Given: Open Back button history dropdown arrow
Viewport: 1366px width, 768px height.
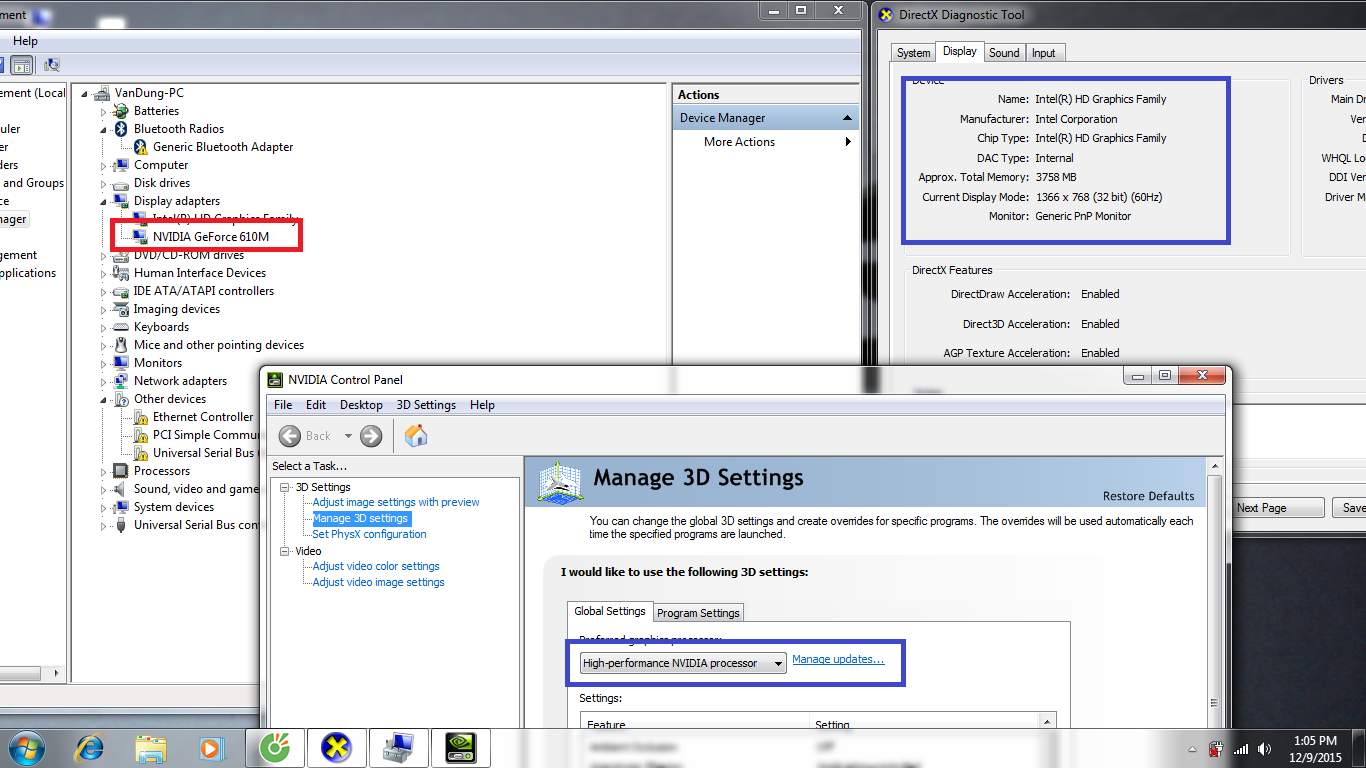Looking at the screenshot, I should [348, 436].
